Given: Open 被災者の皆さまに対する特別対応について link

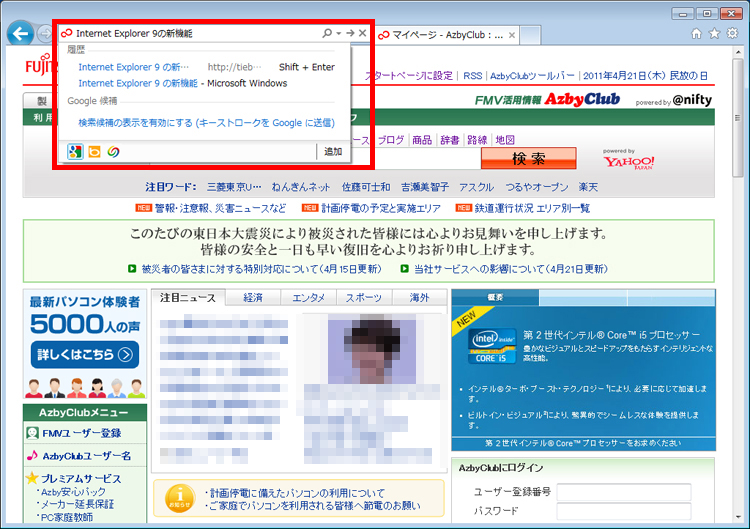Looking at the screenshot, I should click(262, 269).
